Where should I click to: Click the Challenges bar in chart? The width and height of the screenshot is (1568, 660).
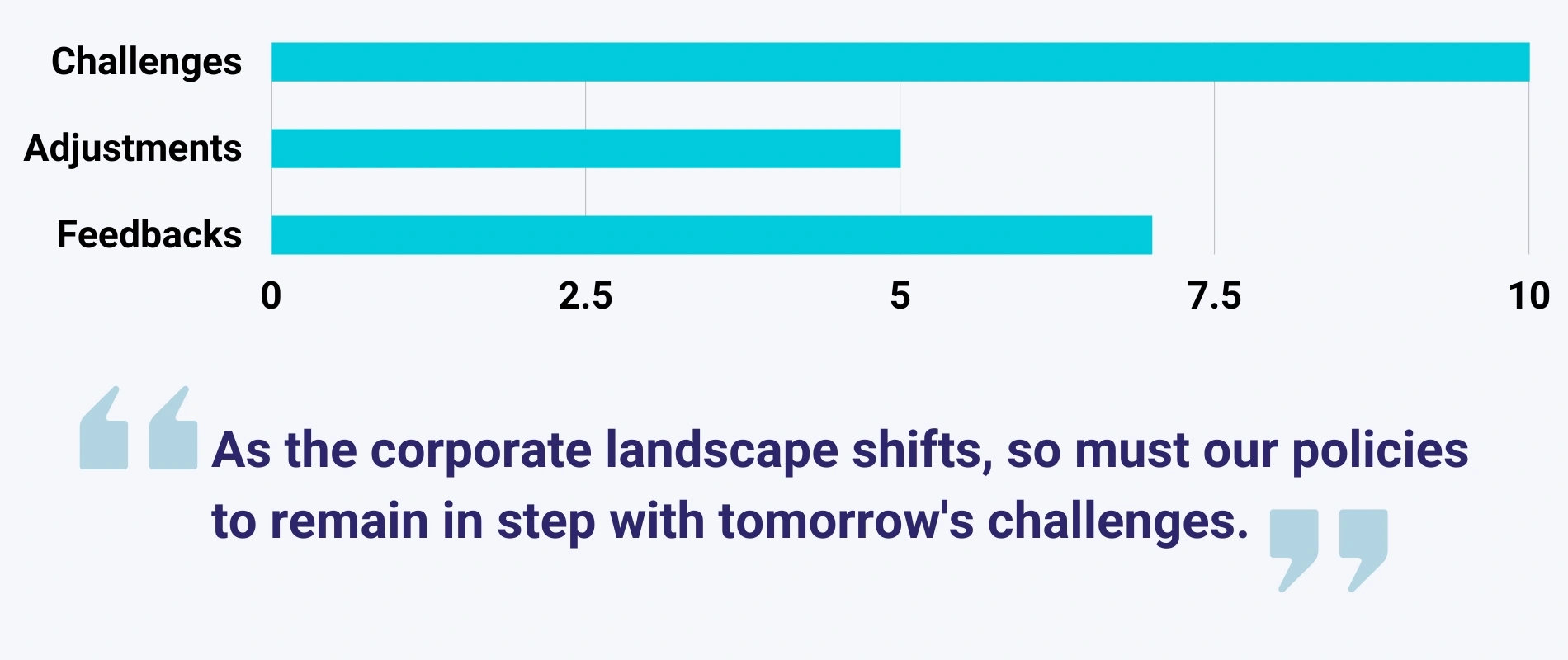point(900,62)
